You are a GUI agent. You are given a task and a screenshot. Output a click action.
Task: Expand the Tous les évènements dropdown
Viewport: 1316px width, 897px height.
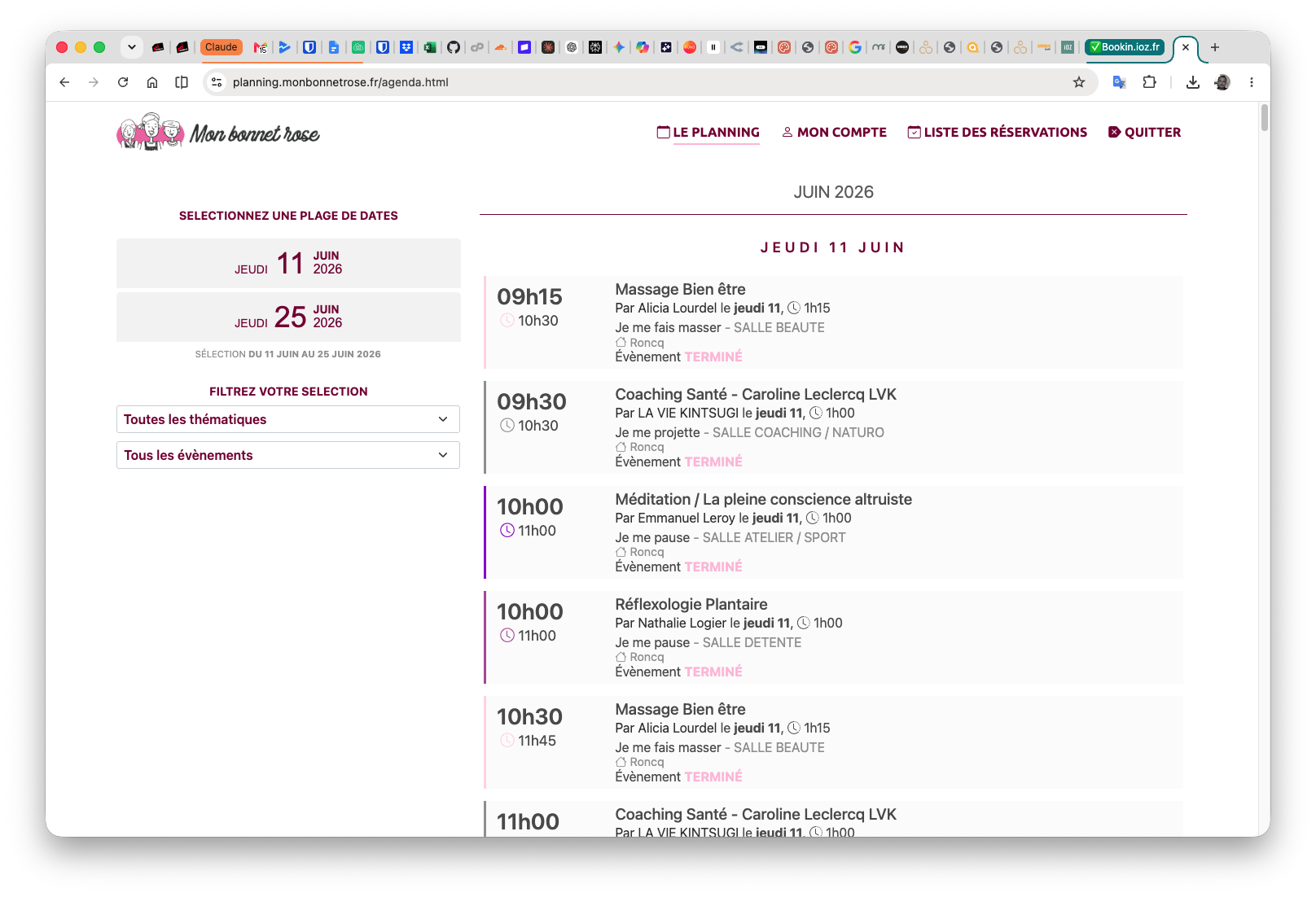(x=288, y=455)
